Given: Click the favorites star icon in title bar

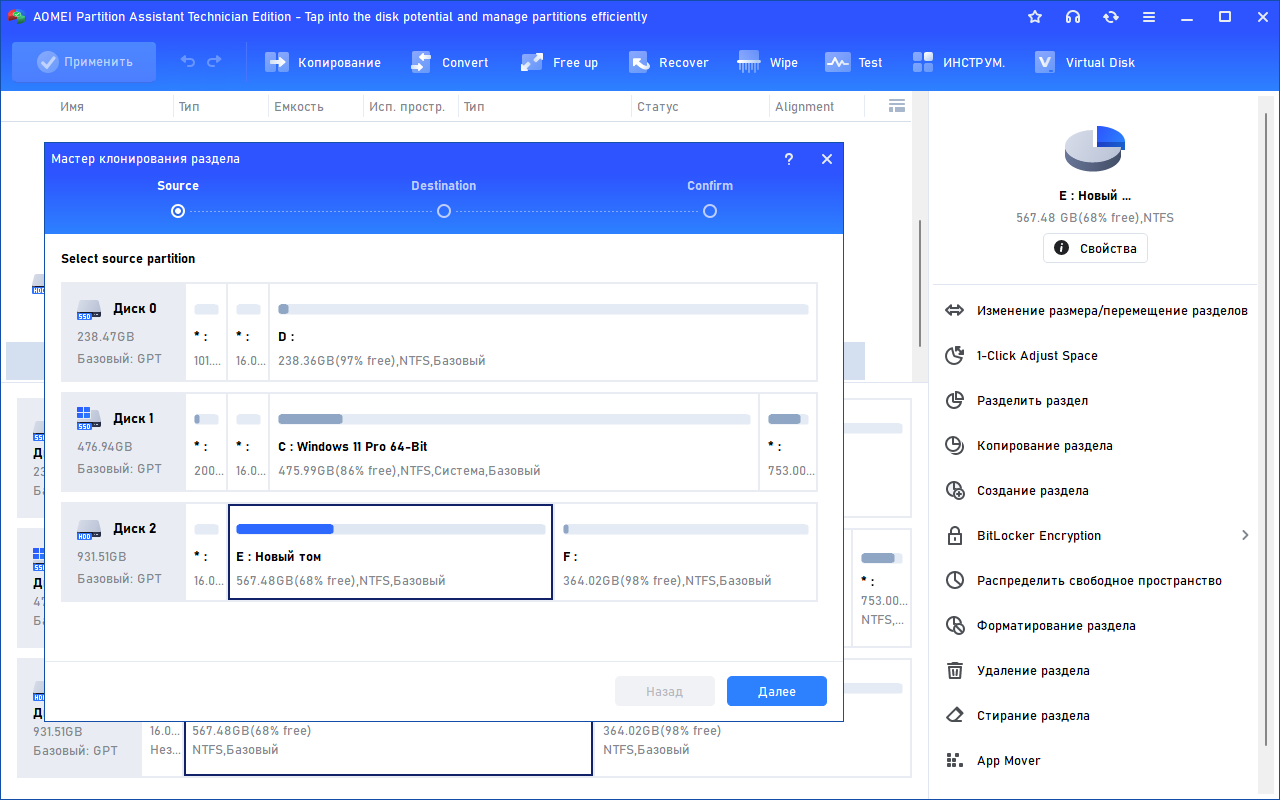Looking at the screenshot, I should click(1035, 17).
